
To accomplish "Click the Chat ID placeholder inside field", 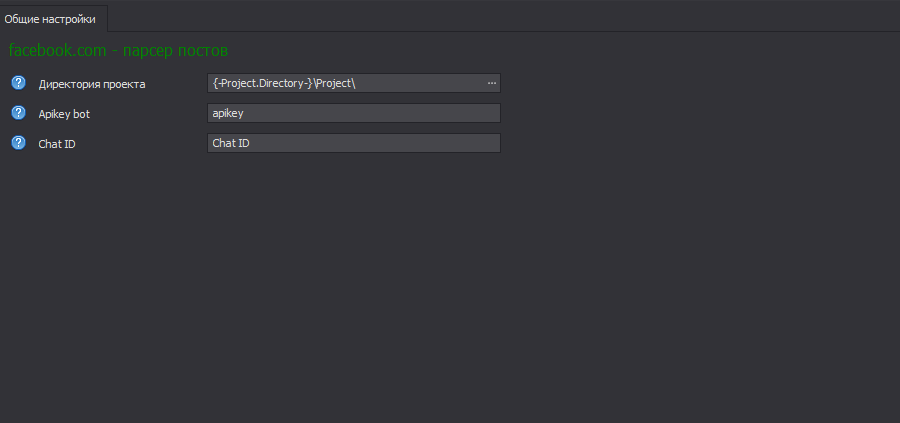I will [x=231, y=143].
